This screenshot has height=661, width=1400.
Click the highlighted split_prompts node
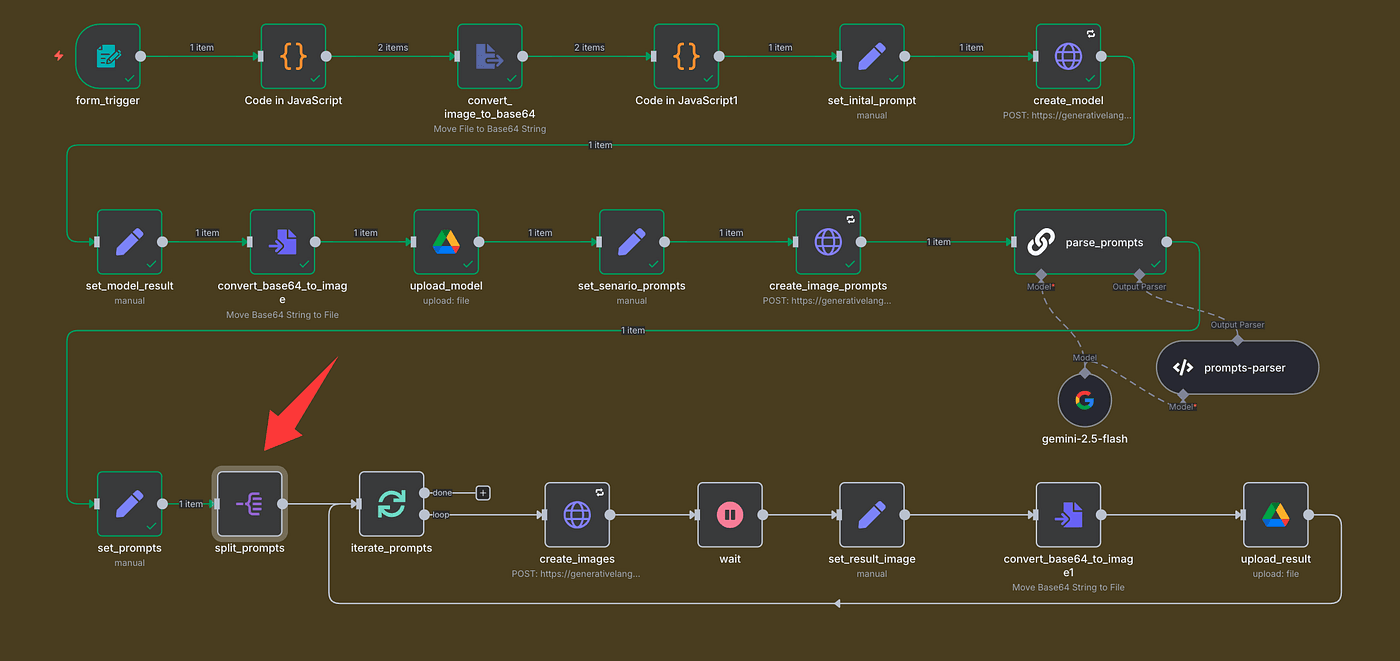tap(249, 504)
